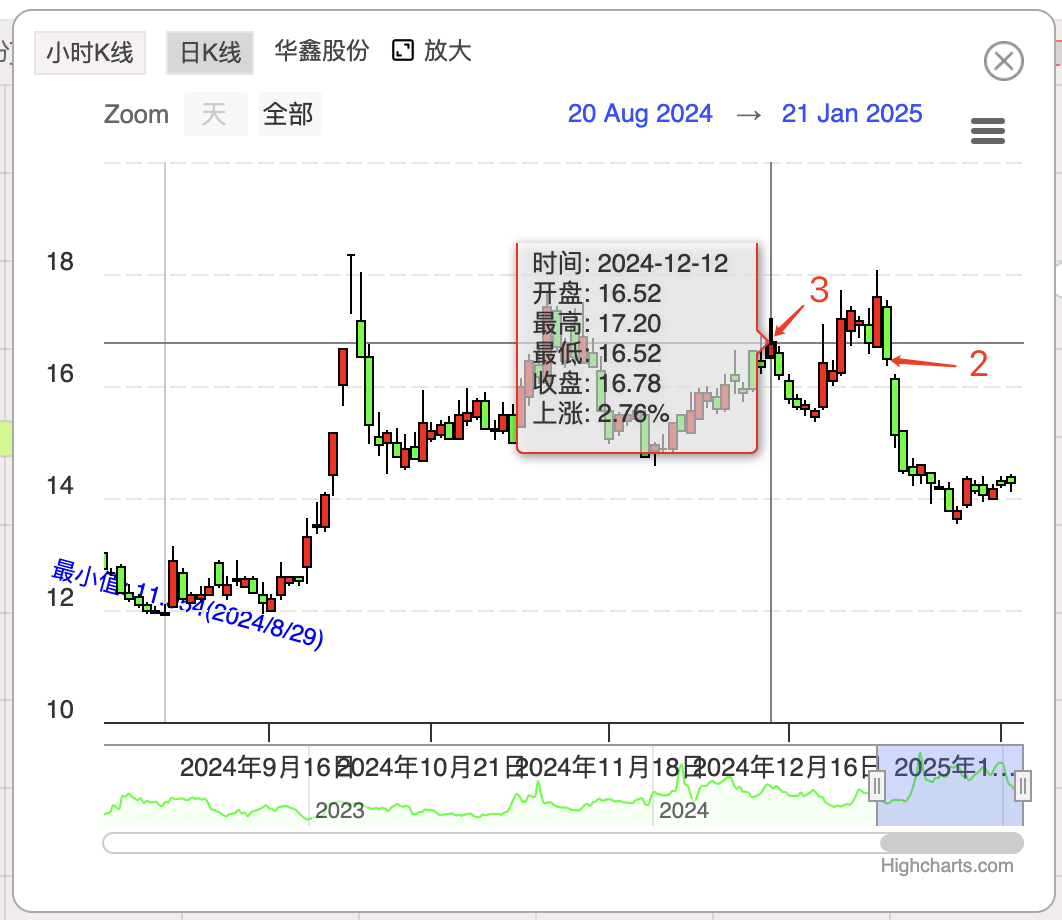Click the blue selected navigator range

(x=950, y=786)
